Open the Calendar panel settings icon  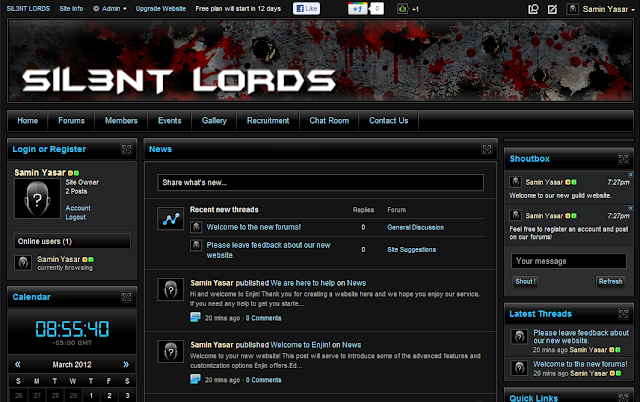coord(127,297)
